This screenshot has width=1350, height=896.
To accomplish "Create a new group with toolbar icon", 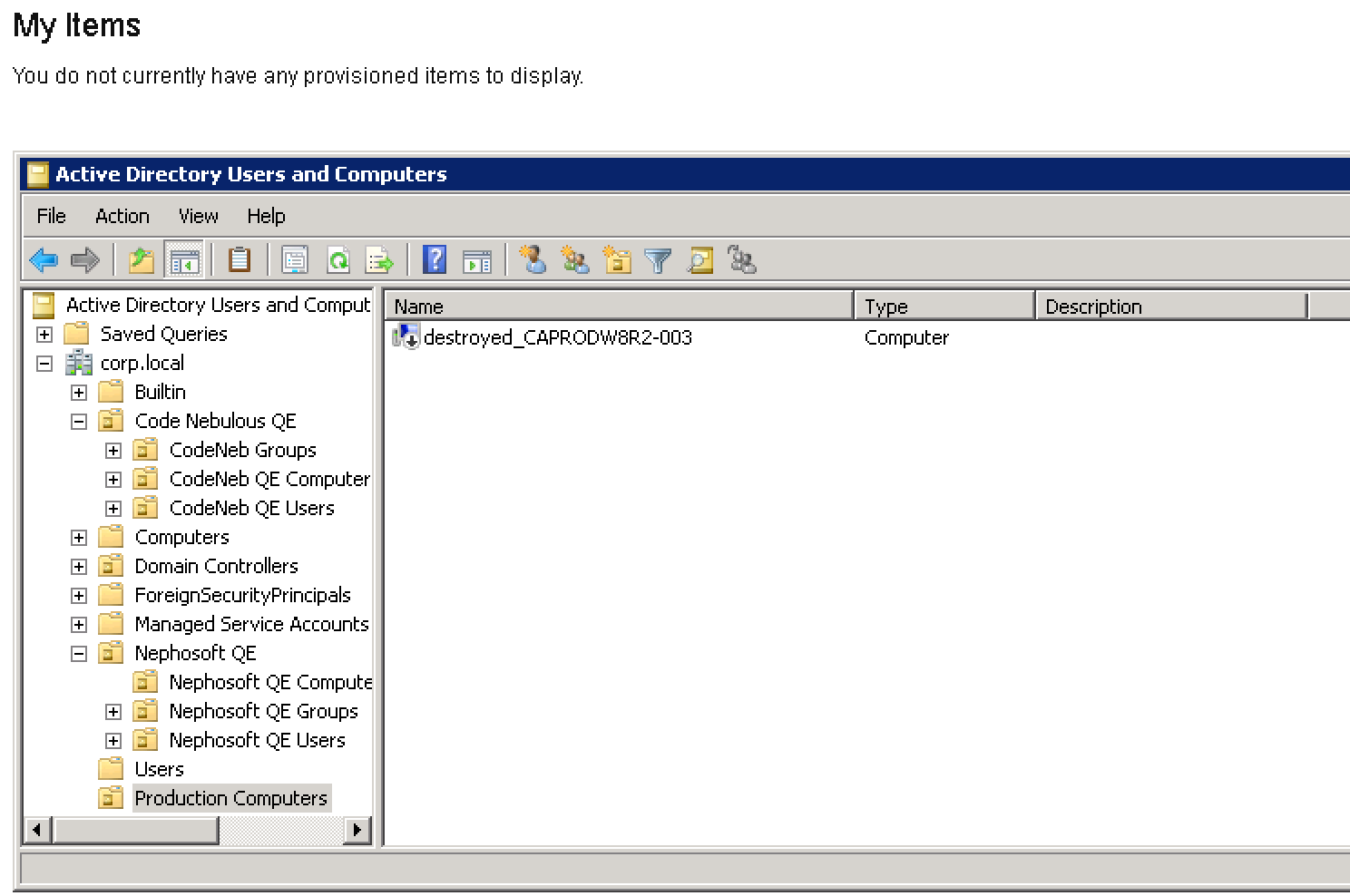I will [574, 260].
